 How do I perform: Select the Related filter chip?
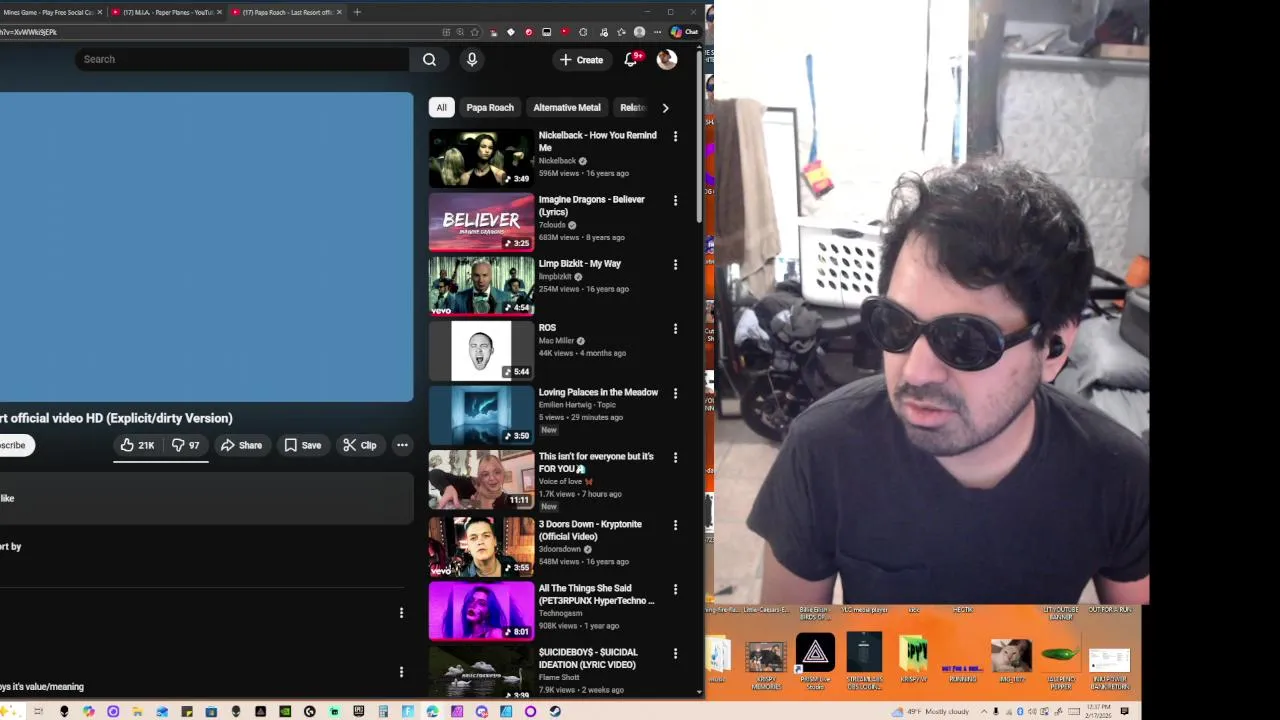[x=632, y=107]
